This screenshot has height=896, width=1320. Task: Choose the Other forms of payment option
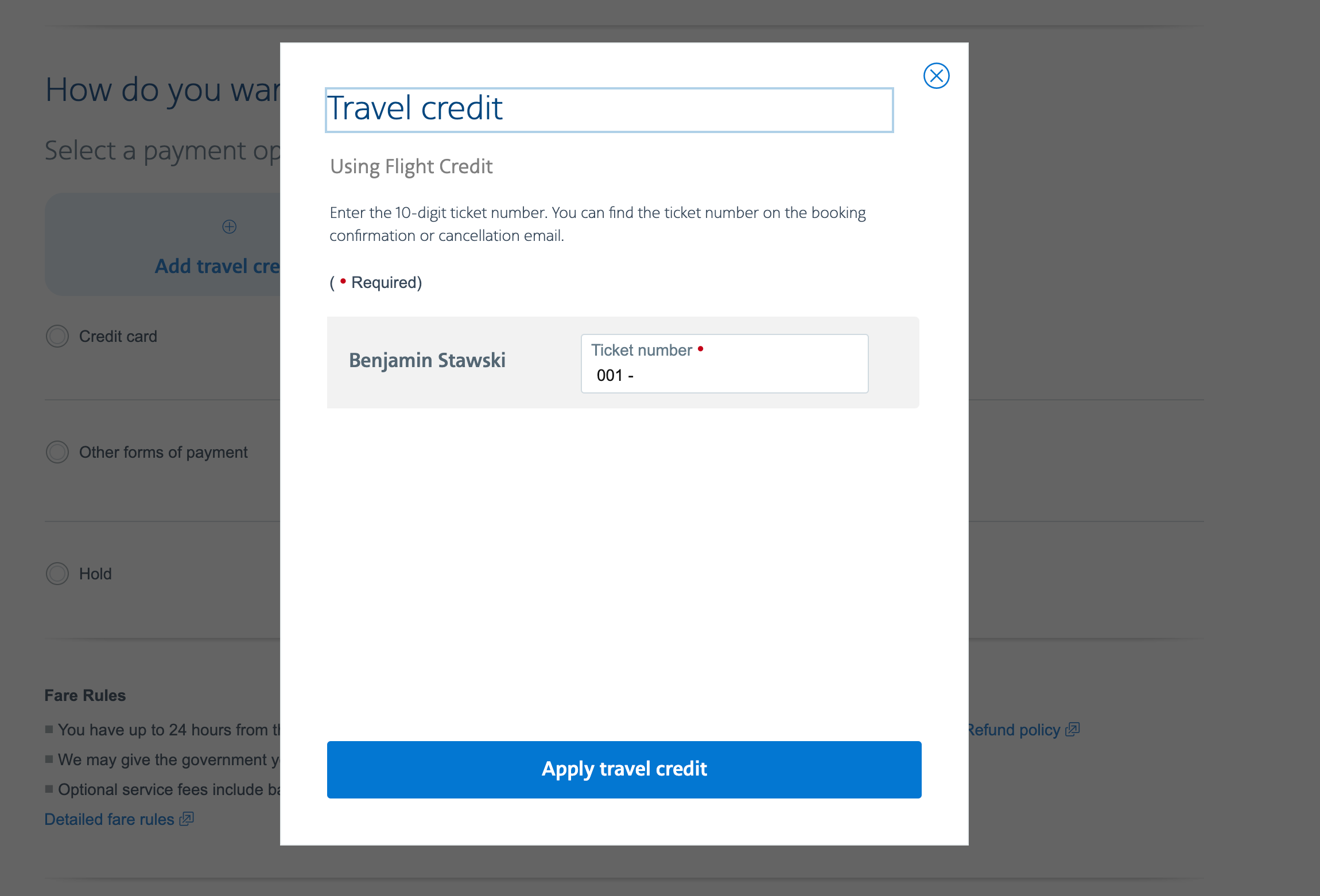pyautogui.click(x=57, y=452)
